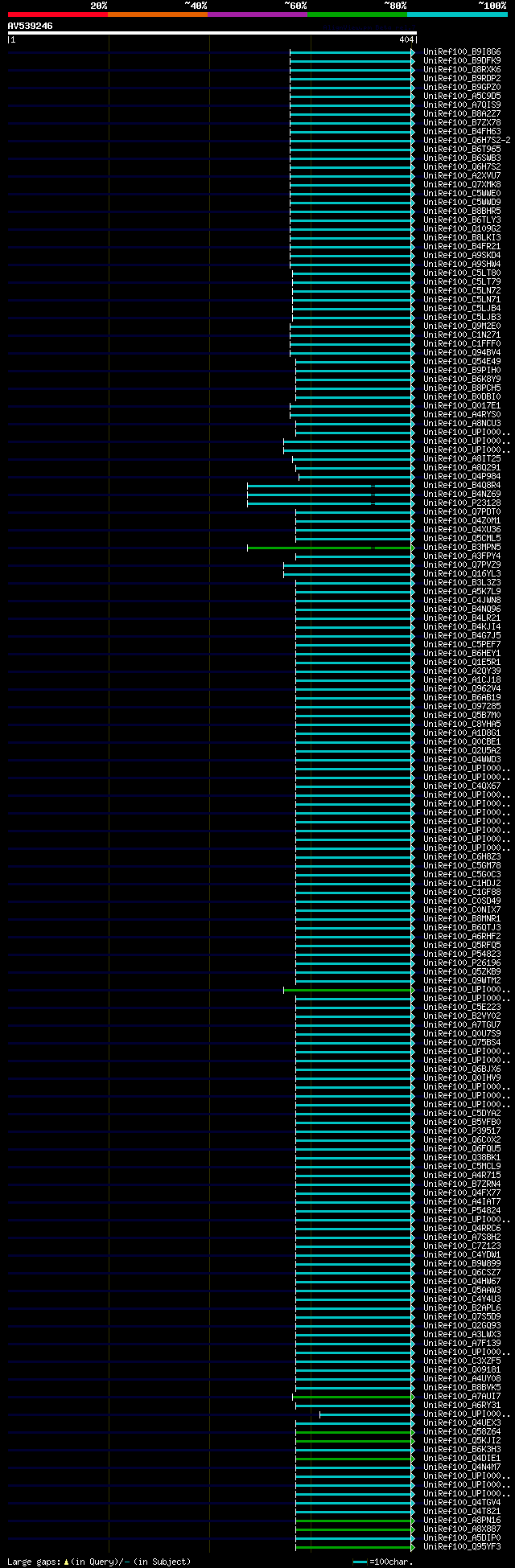
Task: Select hit UniRef100_A5K7L9
Action: [x=462, y=591]
